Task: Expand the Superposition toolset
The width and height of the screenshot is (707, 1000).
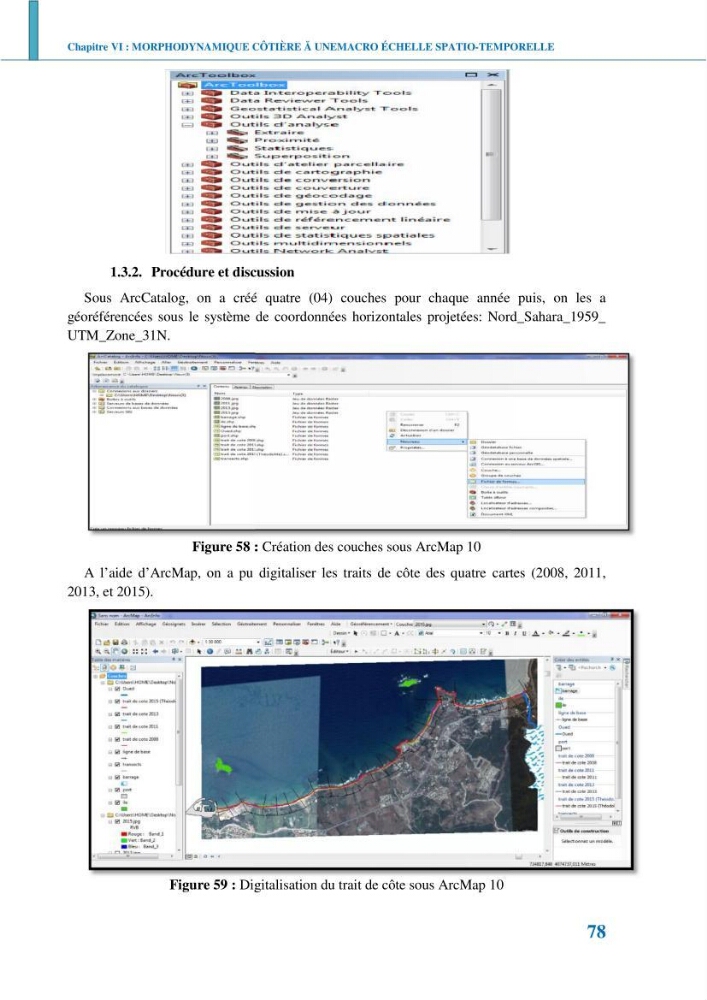Action: 212,156
